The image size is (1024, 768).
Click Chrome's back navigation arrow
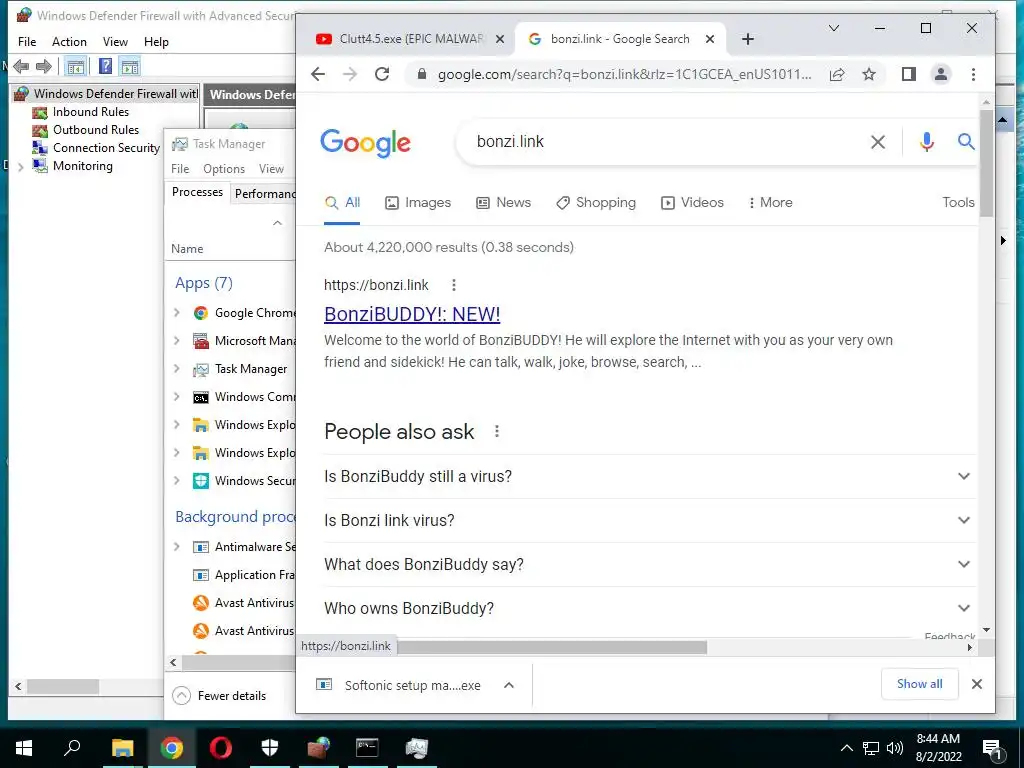coord(318,74)
